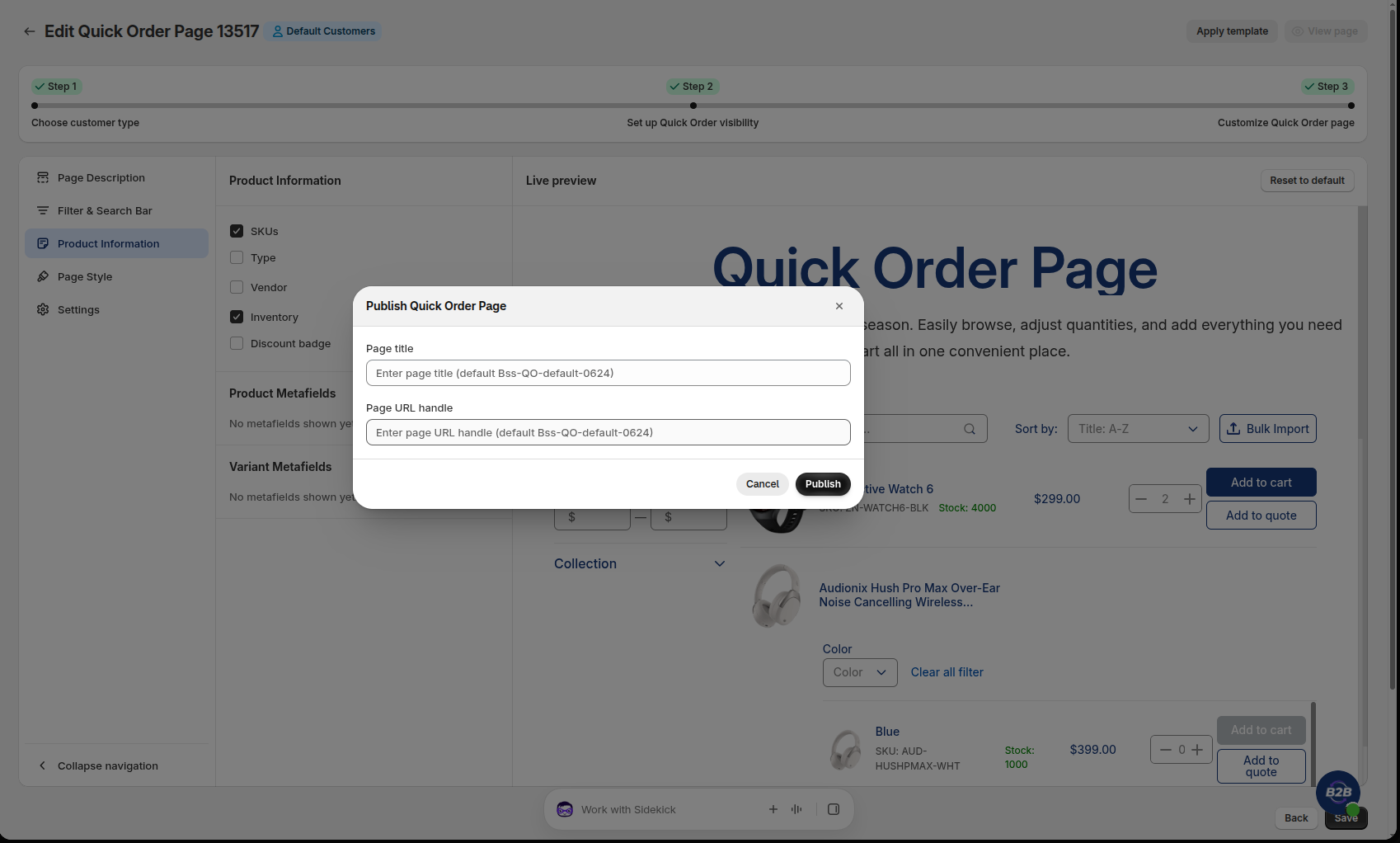This screenshot has width=1400, height=843.
Task: Decrease Watch 6 quantity with minus
Action: pos(1141,499)
